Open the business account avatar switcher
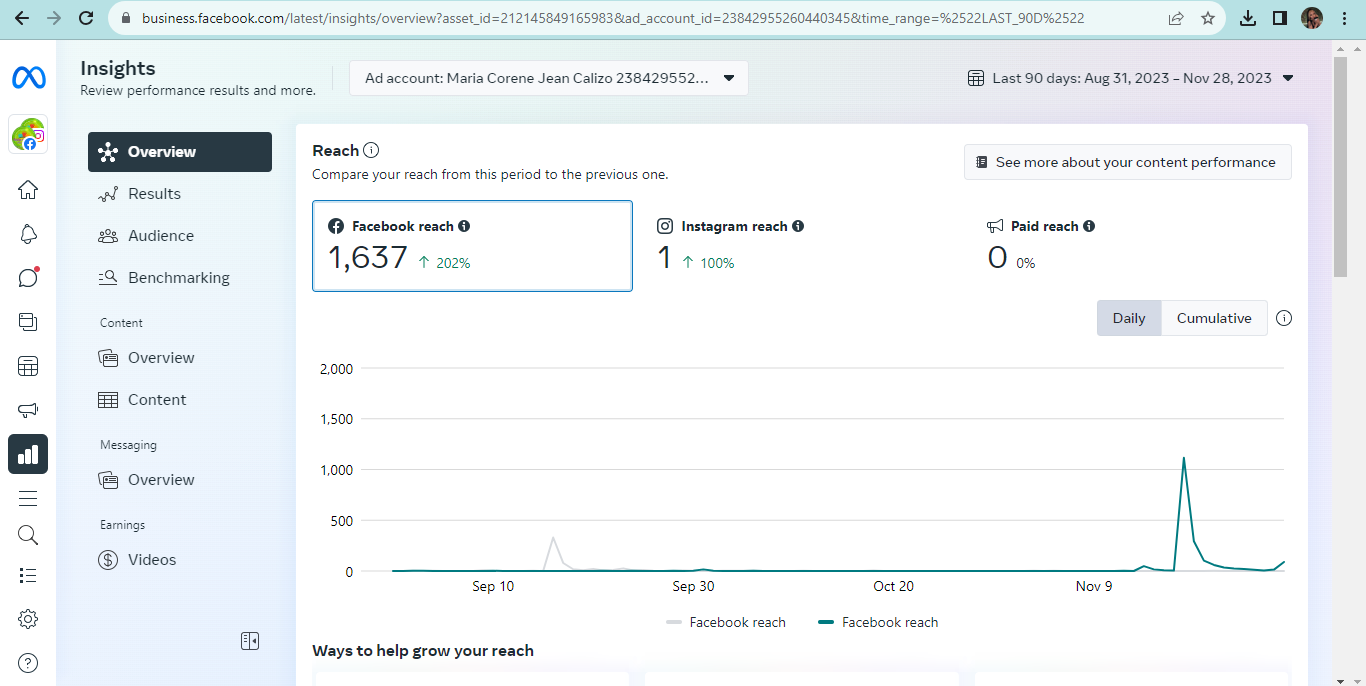The width and height of the screenshot is (1366, 686). click(28, 134)
